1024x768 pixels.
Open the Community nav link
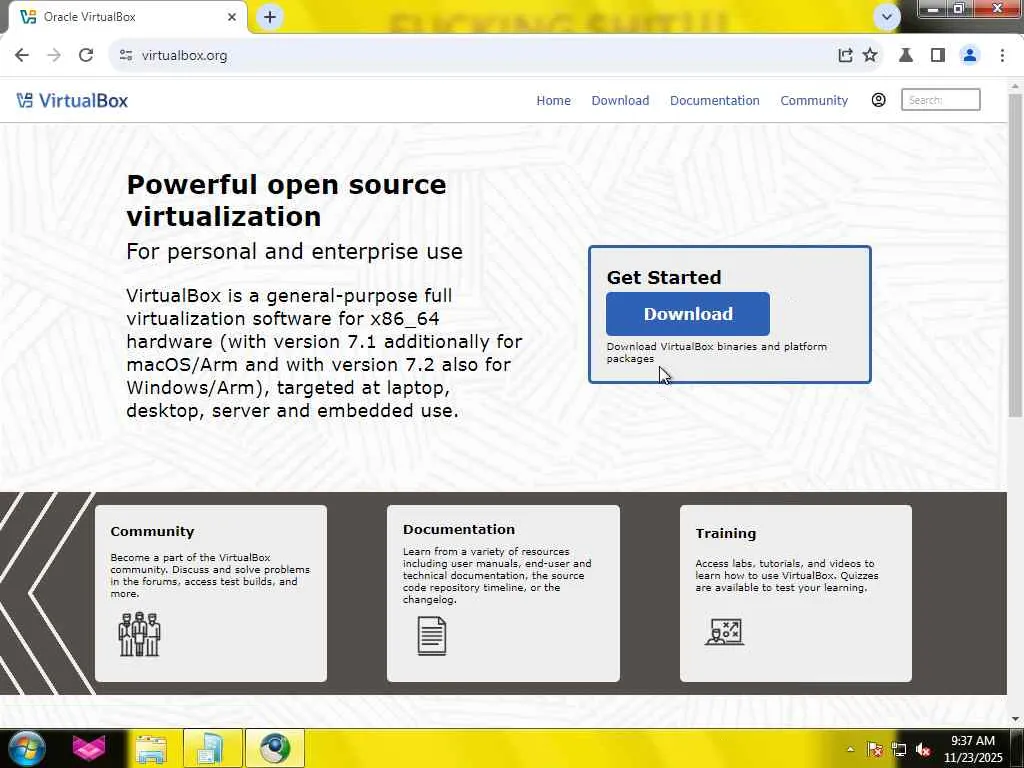click(x=814, y=101)
